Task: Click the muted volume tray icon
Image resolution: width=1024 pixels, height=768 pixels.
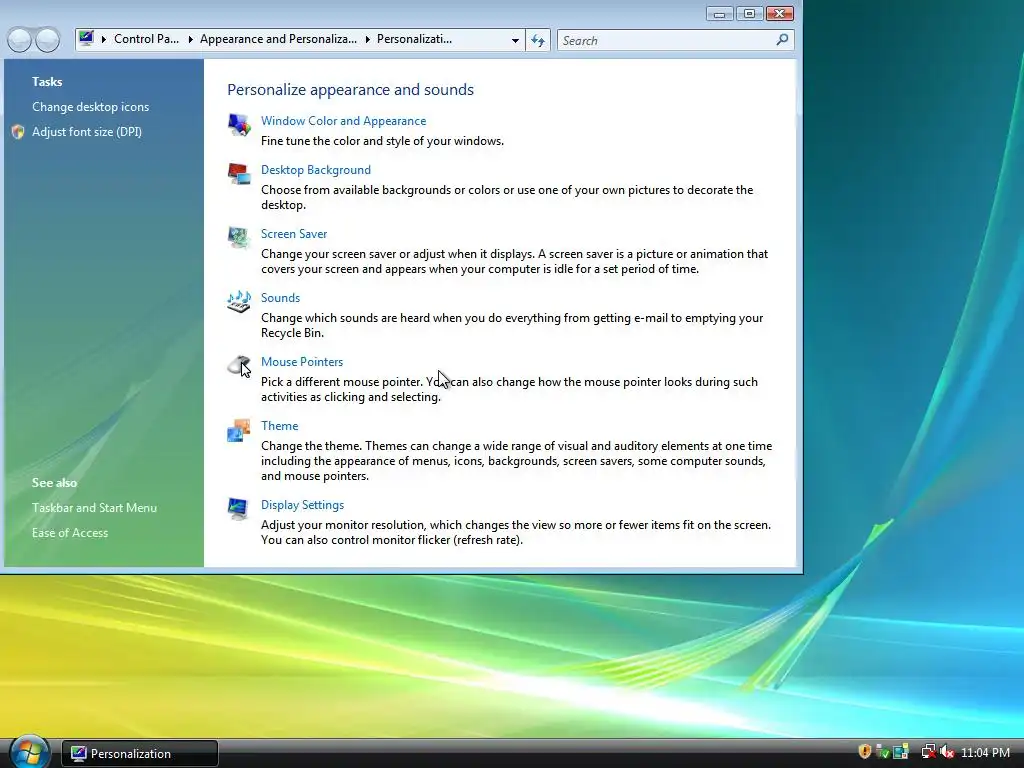Action: [x=947, y=752]
